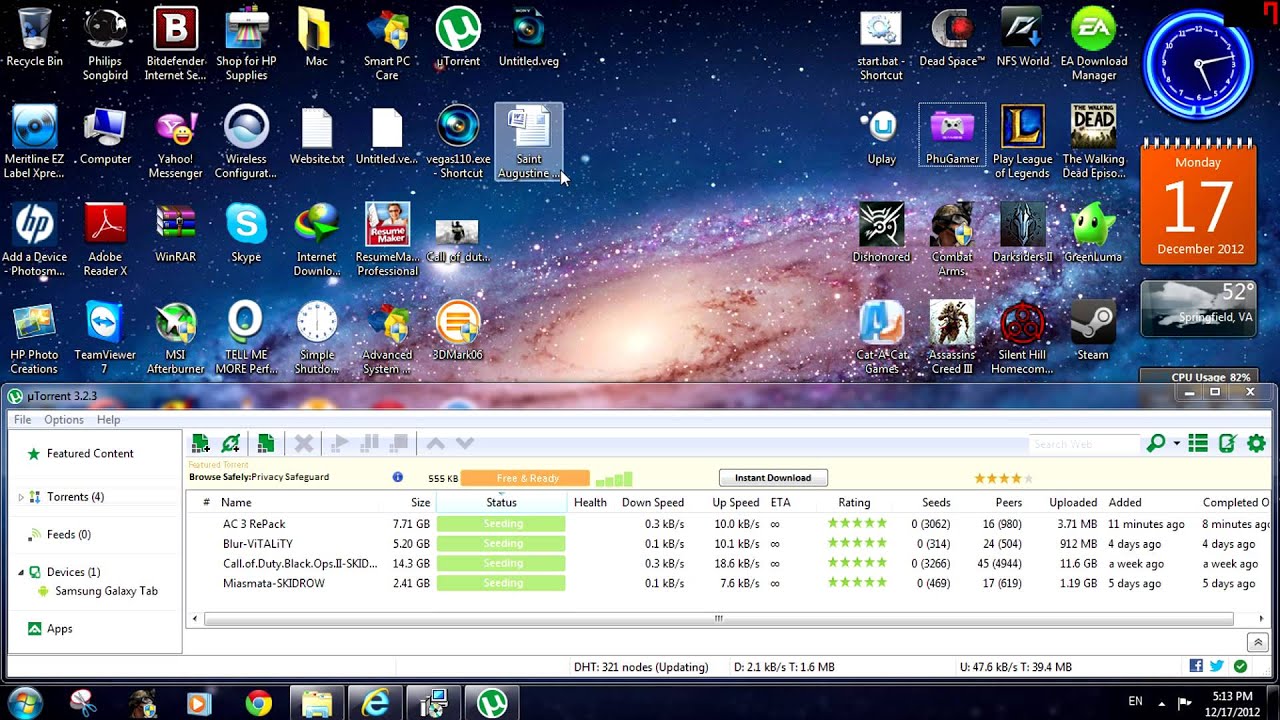
Task: Sort by the Size column header
Action: point(420,503)
